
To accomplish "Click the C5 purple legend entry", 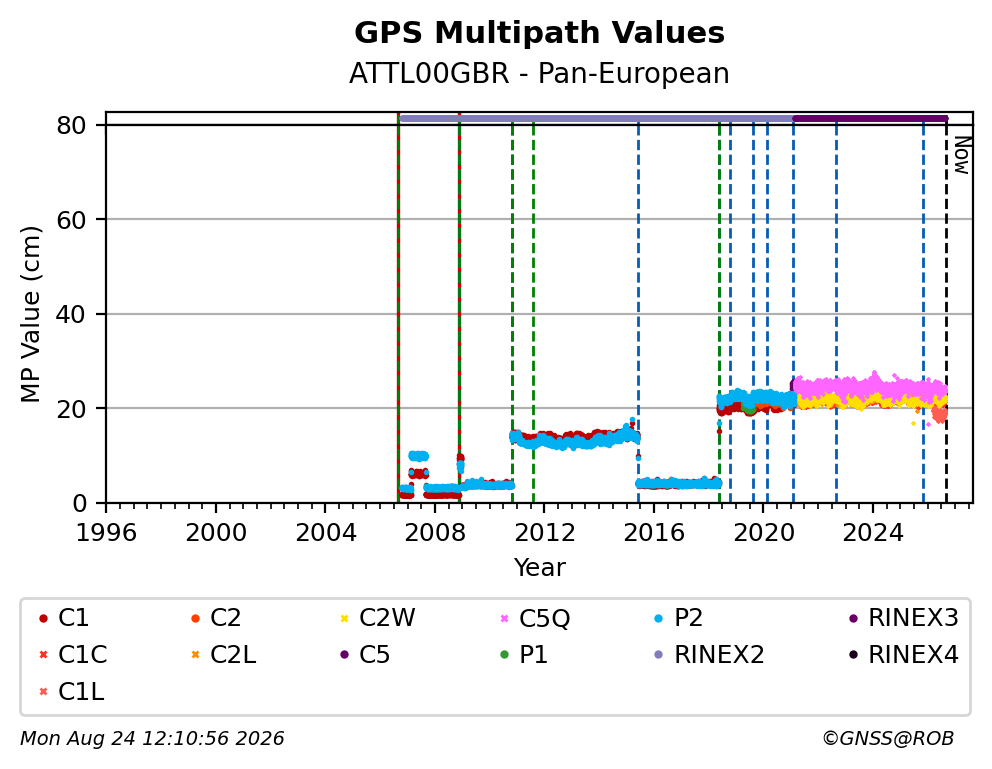I will (365, 655).
